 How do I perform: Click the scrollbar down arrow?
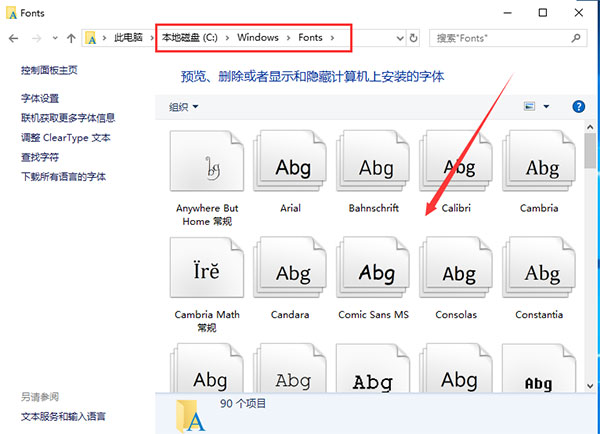(590, 386)
